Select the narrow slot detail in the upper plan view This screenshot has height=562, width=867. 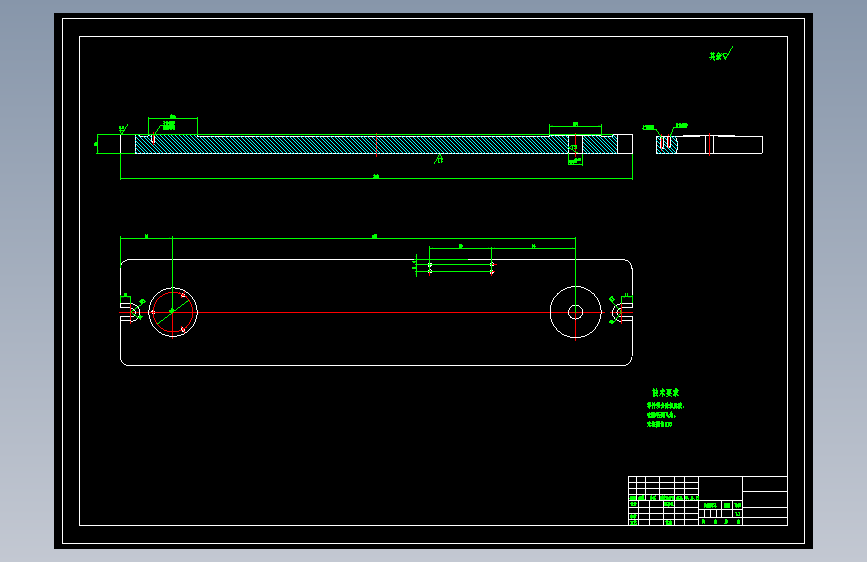(461, 268)
